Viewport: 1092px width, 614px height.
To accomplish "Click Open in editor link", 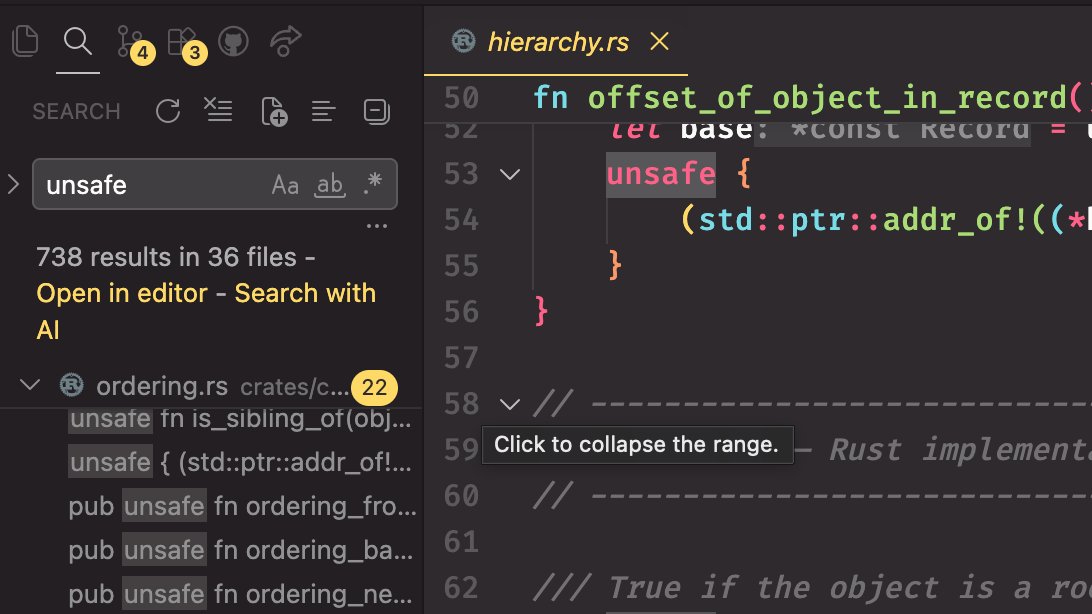I will click(122, 293).
